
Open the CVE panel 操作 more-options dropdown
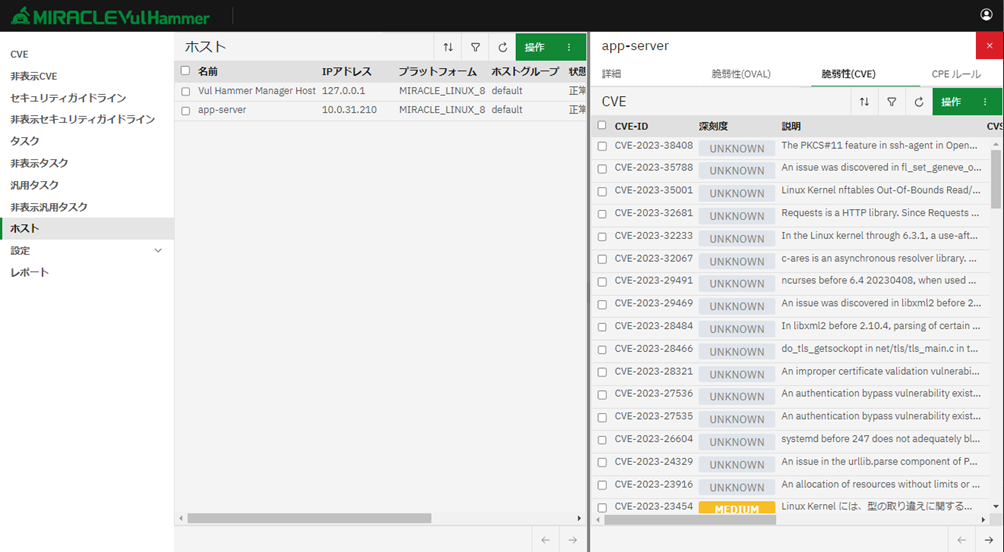point(985,102)
